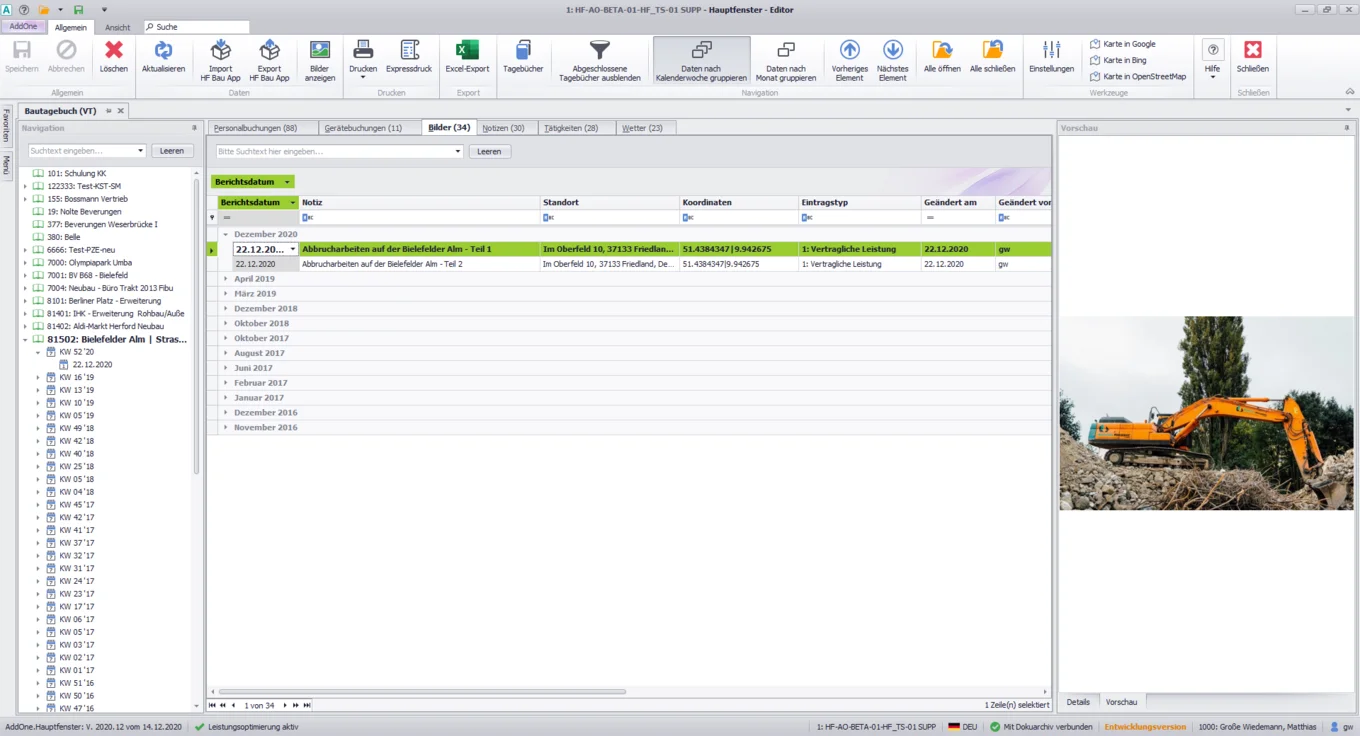The width and height of the screenshot is (1360, 736).
Task: Toggle Abgeschlossene Tagebücher ausblenden
Action: pyautogui.click(x=599, y=58)
